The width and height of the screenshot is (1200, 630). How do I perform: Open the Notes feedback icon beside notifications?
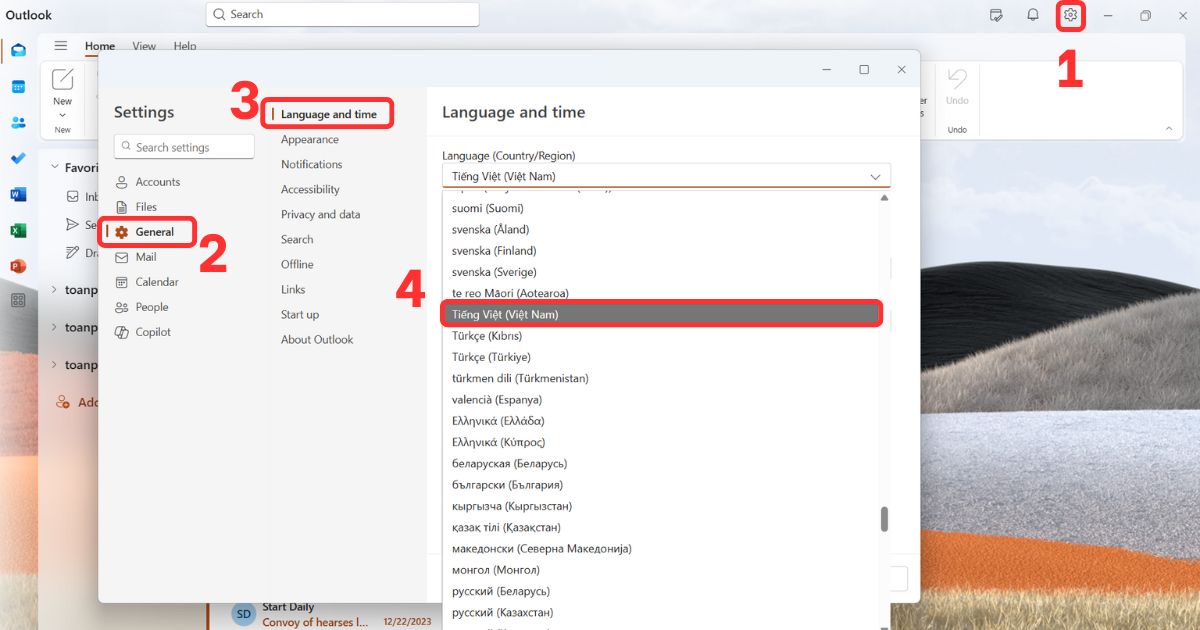pos(996,15)
